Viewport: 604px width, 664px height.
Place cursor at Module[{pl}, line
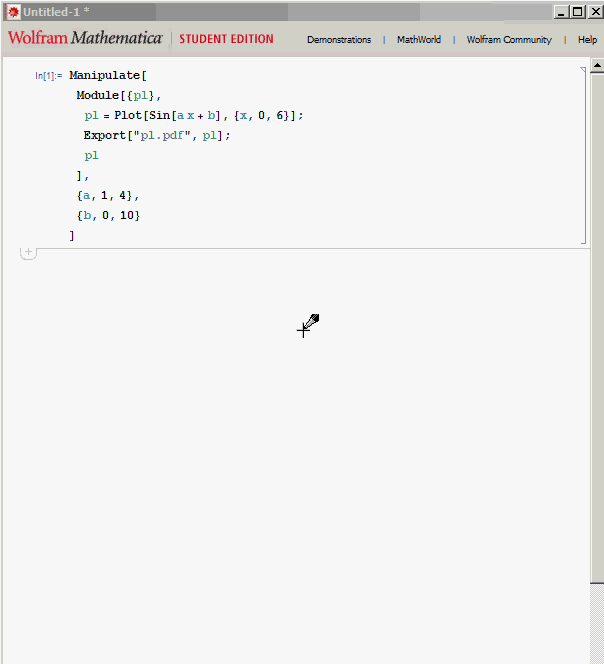click(119, 95)
